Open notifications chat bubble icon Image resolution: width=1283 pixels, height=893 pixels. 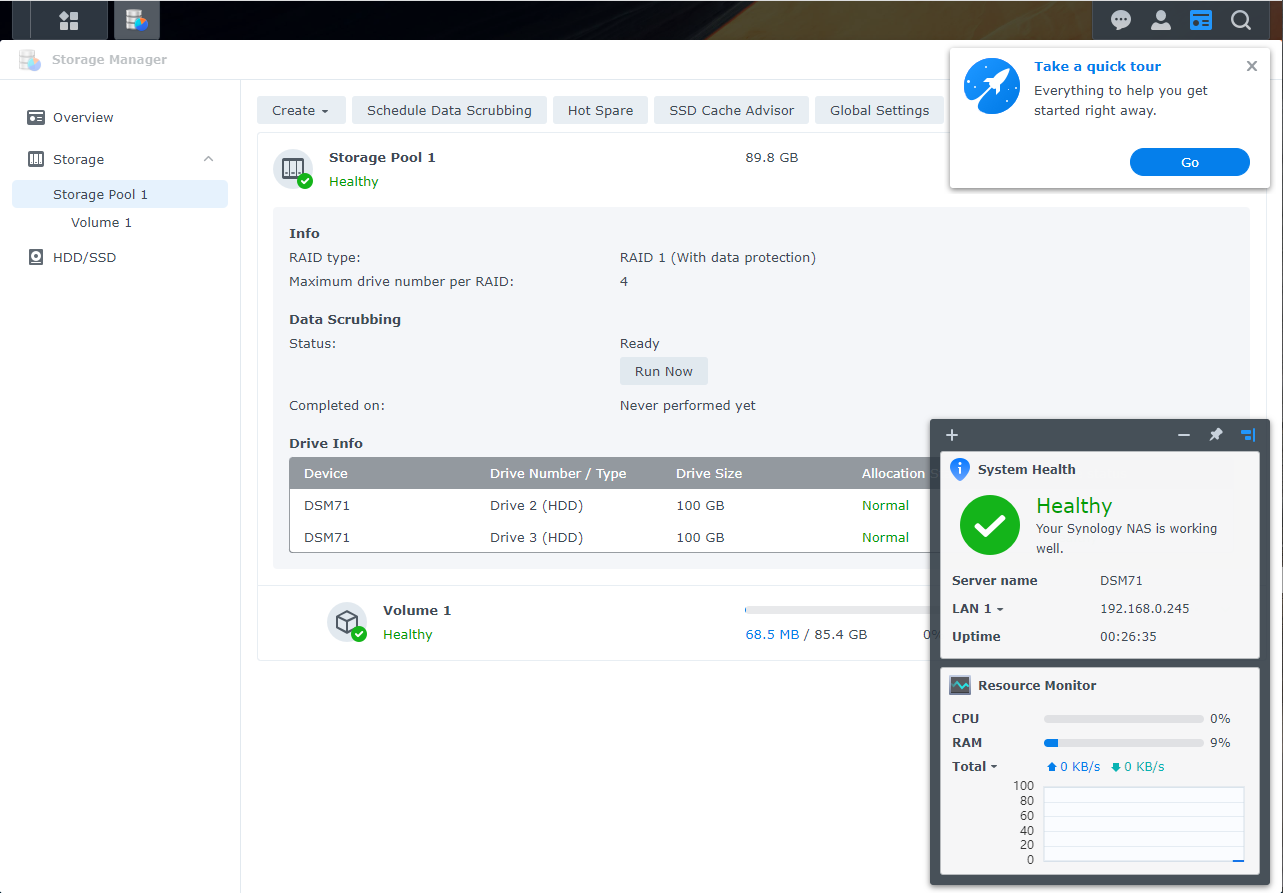[x=1121, y=20]
